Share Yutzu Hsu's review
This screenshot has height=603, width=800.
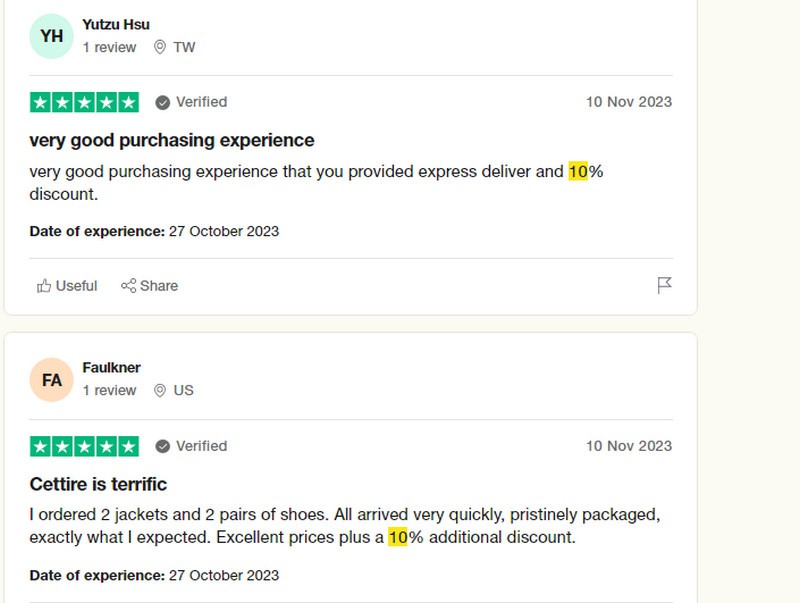(x=149, y=286)
